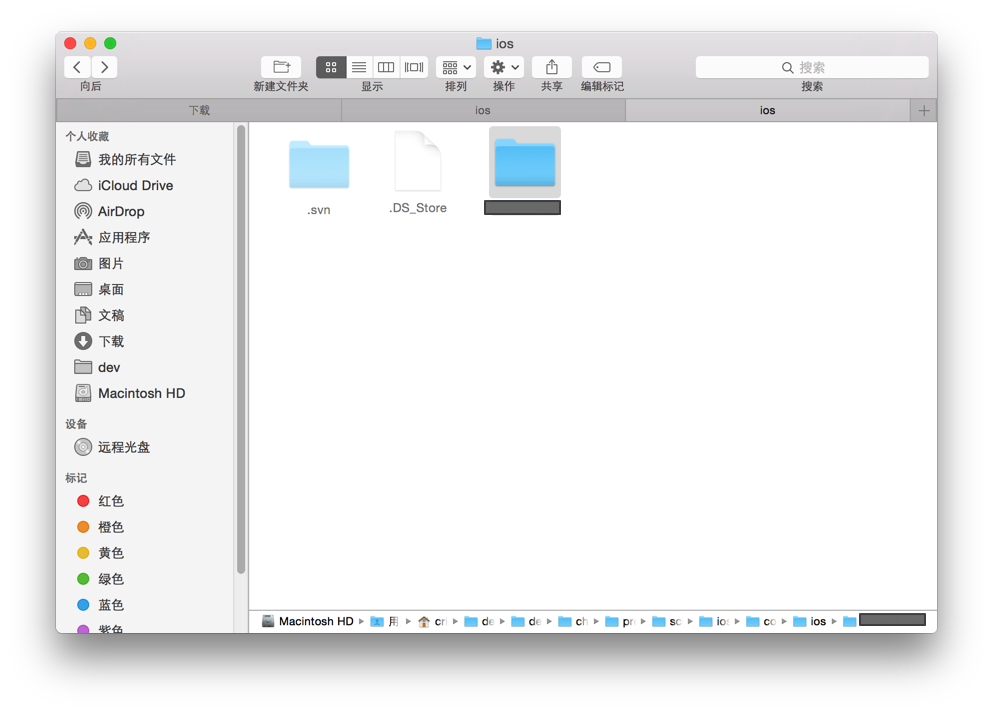Select the 橙色 (orange) tag
Image resolution: width=993 pixels, height=713 pixels.
(101, 527)
